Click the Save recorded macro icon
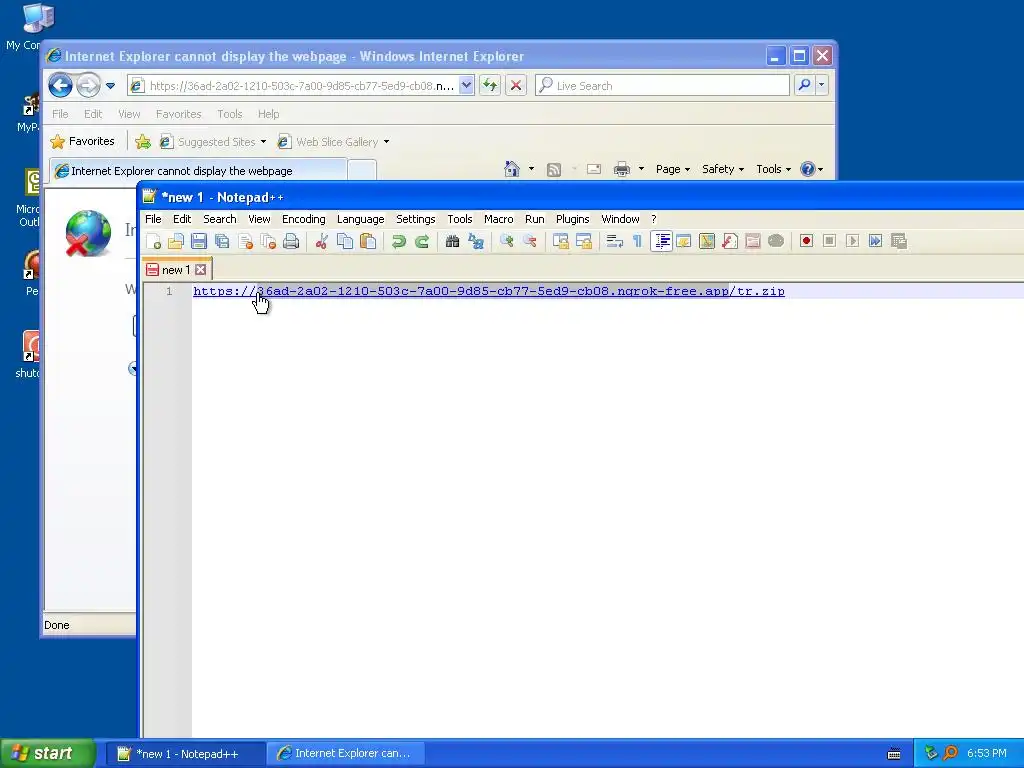The image size is (1024, 768). click(x=899, y=242)
